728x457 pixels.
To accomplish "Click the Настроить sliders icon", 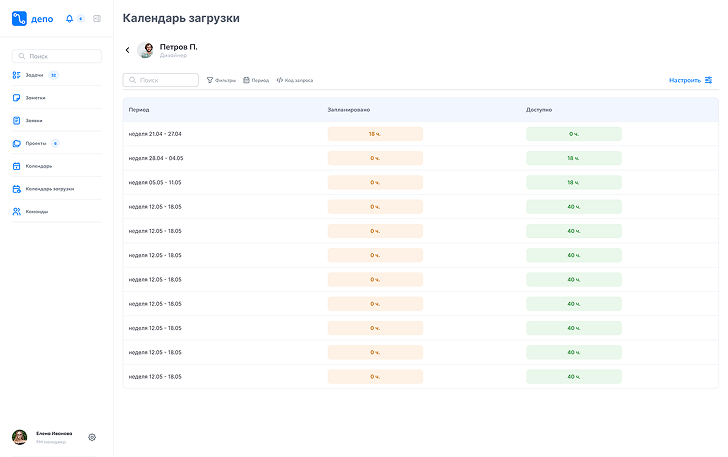I will tap(708, 80).
